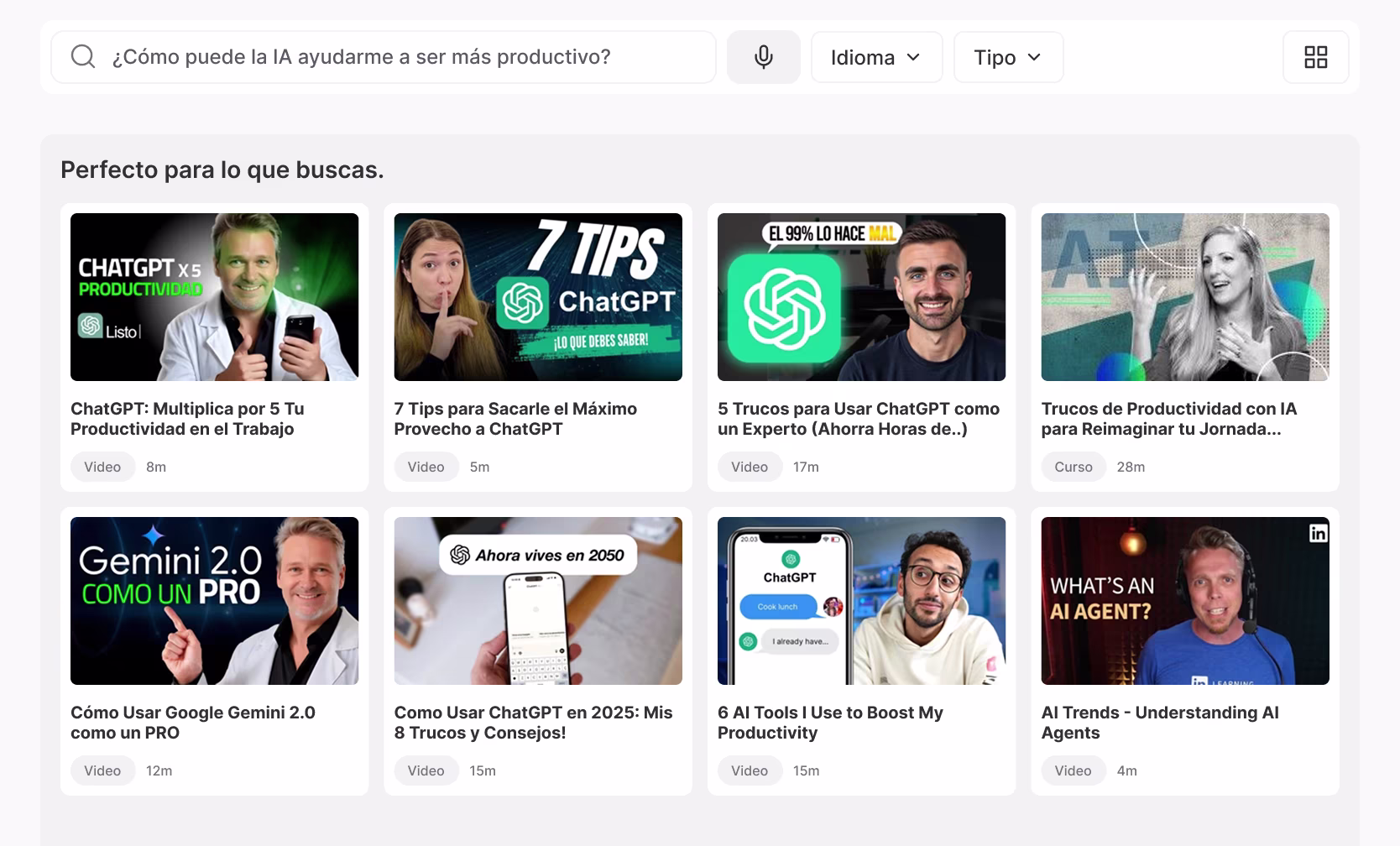Click title 'ChatGPT: Multiplica por 5 Tu Productividad'
This screenshot has width=1400, height=846.
coord(187,419)
